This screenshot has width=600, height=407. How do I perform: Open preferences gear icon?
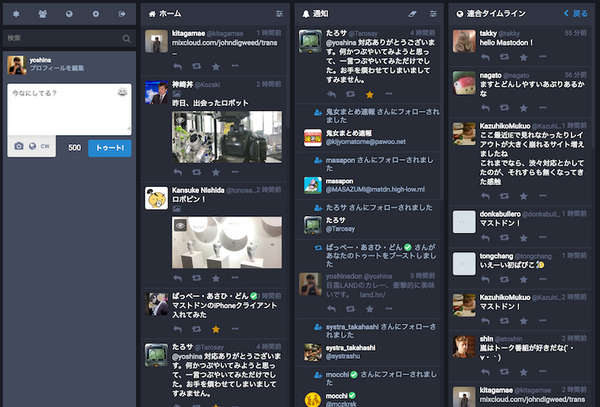(x=95, y=14)
